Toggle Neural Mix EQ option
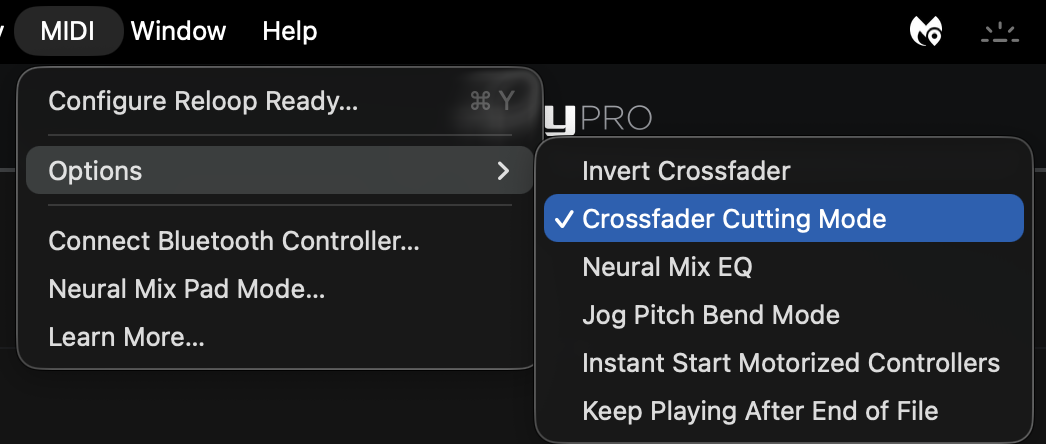 pyautogui.click(x=667, y=267)
